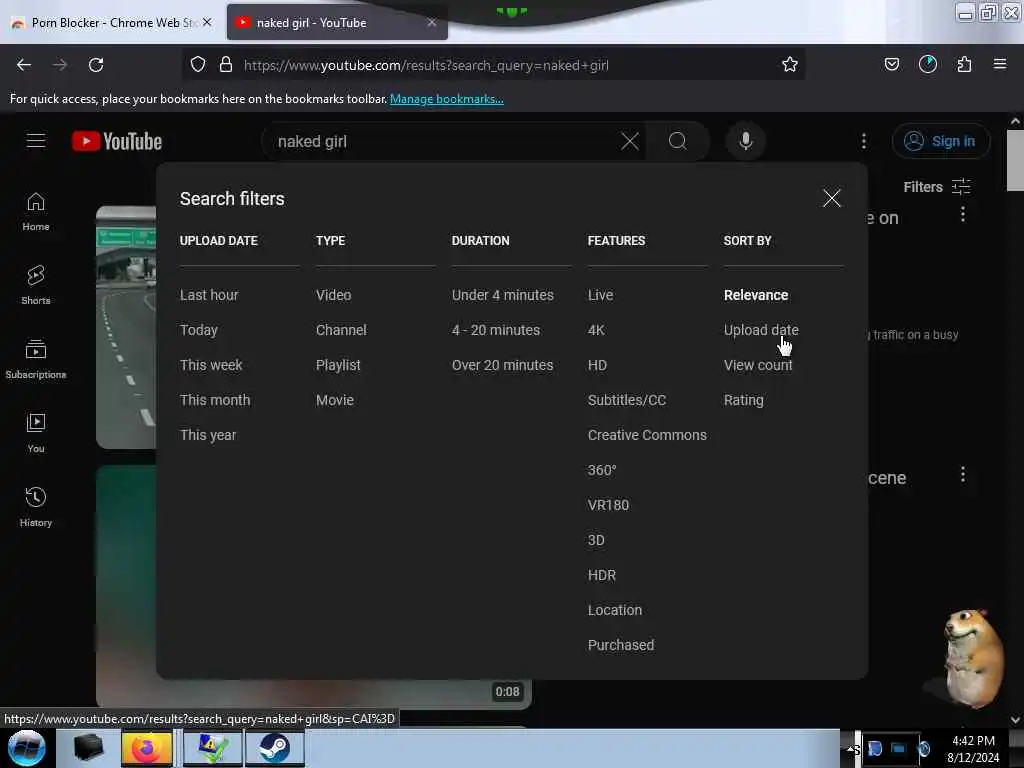Filter type to Channel
The height and width of the screenshot is (768, 1024).
341,330
